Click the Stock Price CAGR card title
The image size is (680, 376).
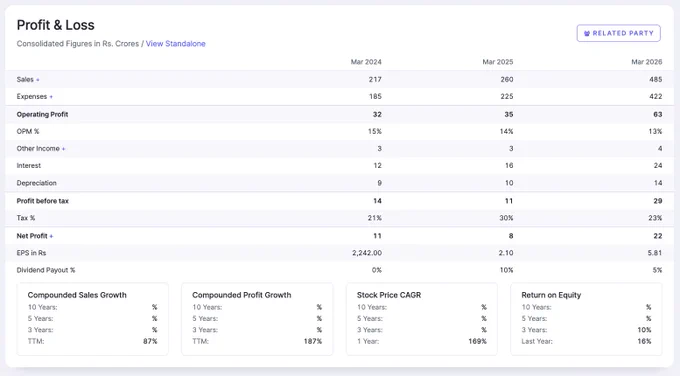[389, 295]
